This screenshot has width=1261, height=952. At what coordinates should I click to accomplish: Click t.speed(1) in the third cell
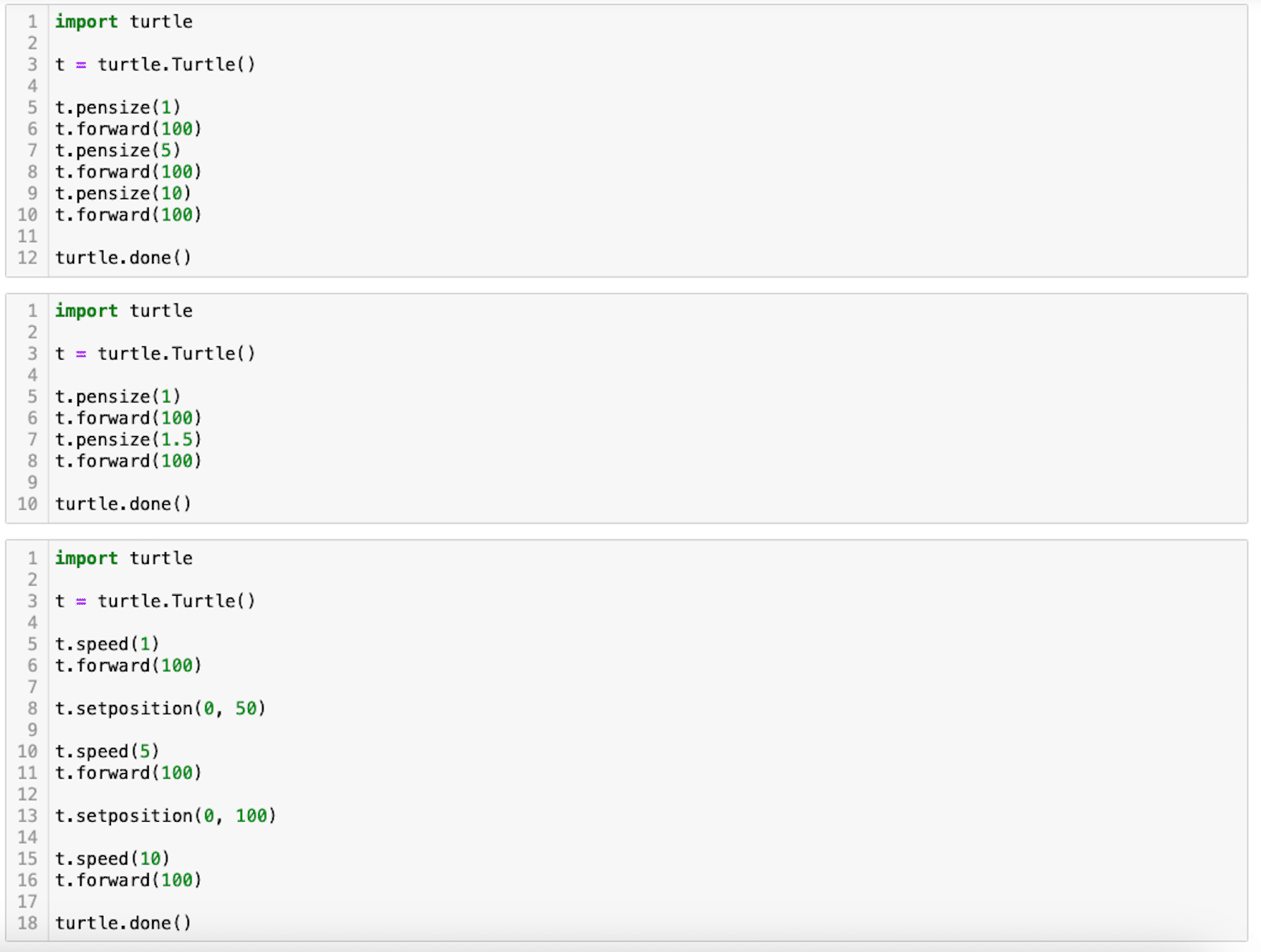click(x=107, y=644)
